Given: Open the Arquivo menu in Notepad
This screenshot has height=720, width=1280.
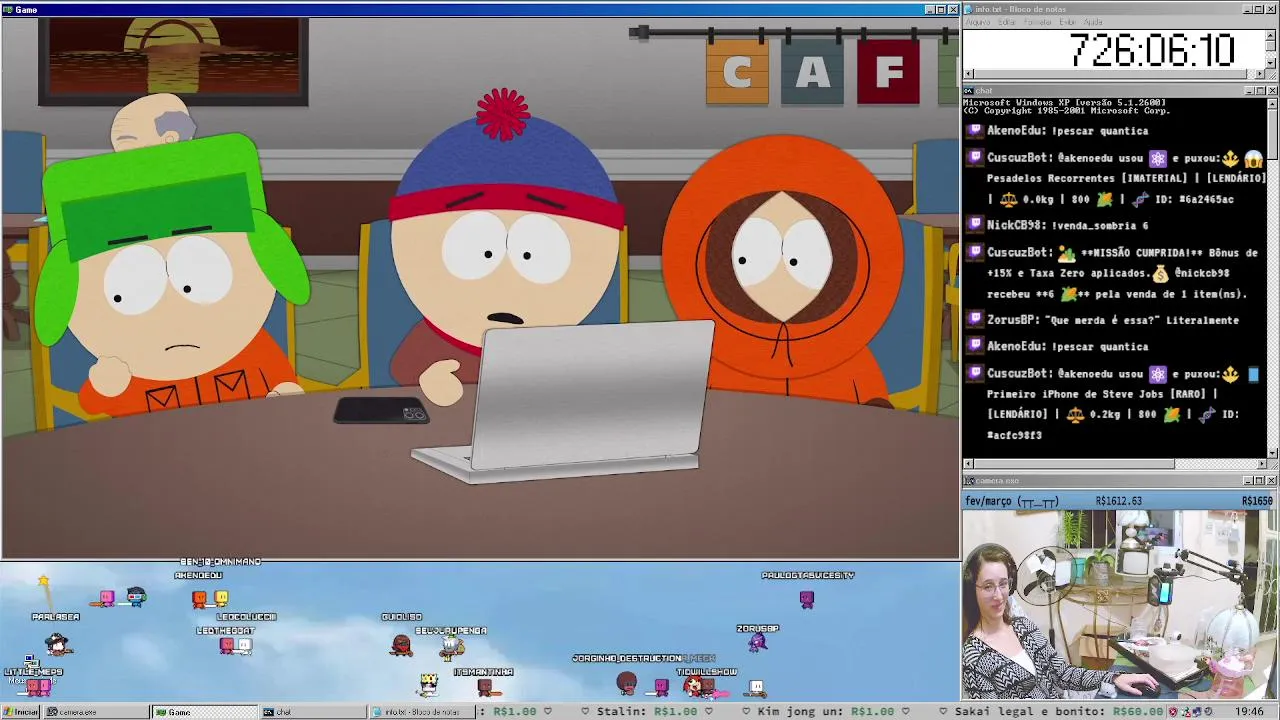Looking at the screenshot, I should (x=977, y=22).
